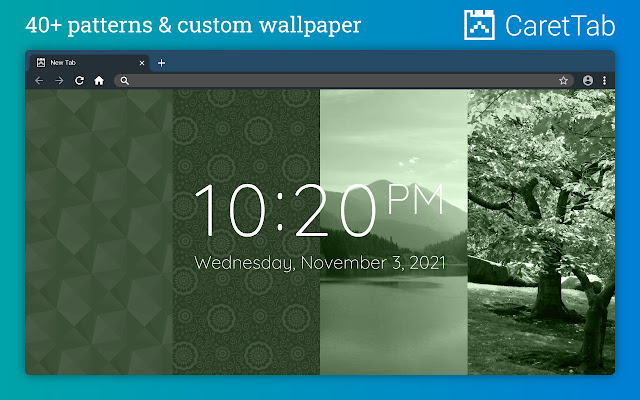Close the New Tab tab

[142, 63]
